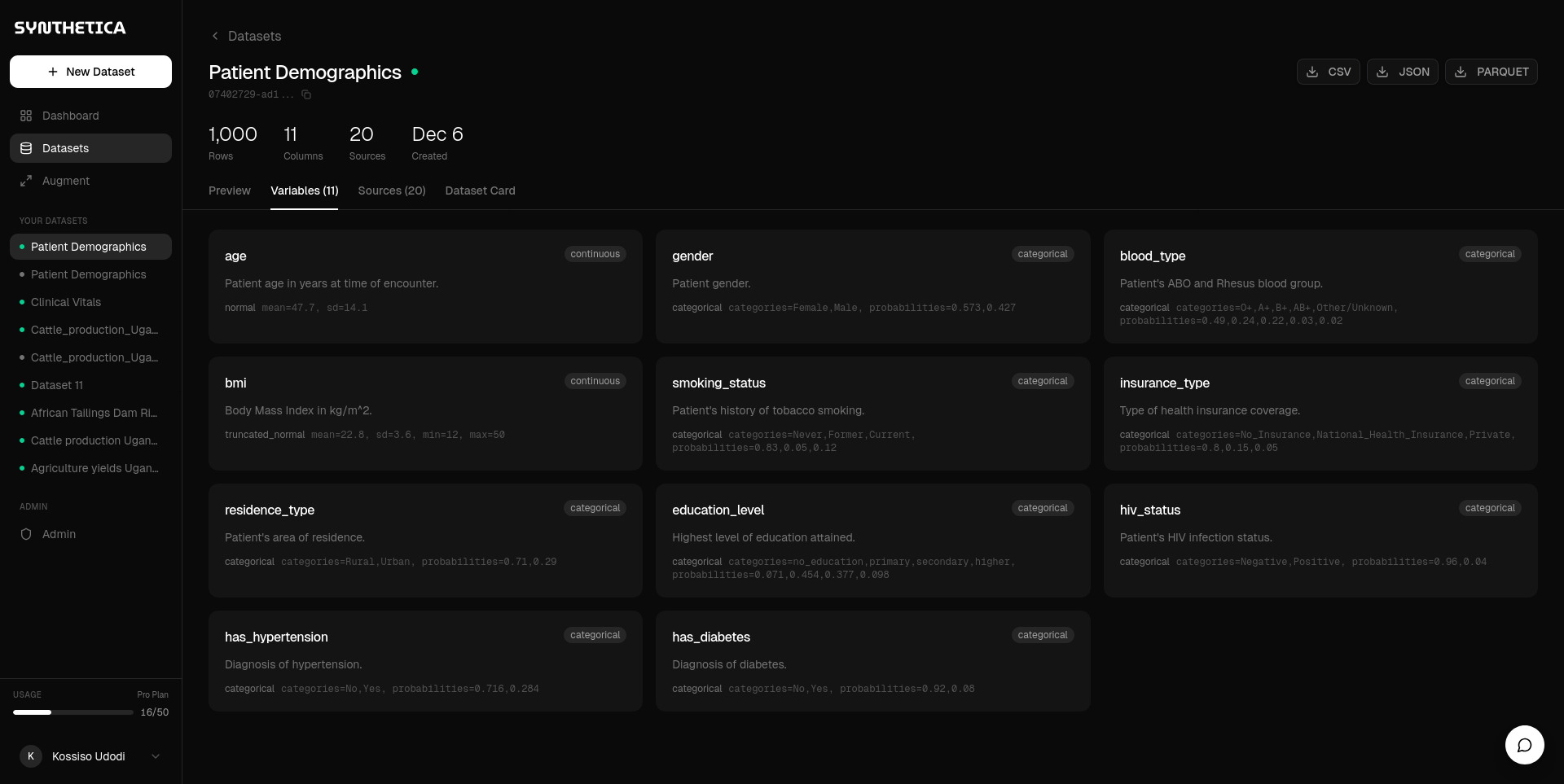1564x784 pixels.
Task: Click the 16/50 usage count
Action: (x=154, y=712)
